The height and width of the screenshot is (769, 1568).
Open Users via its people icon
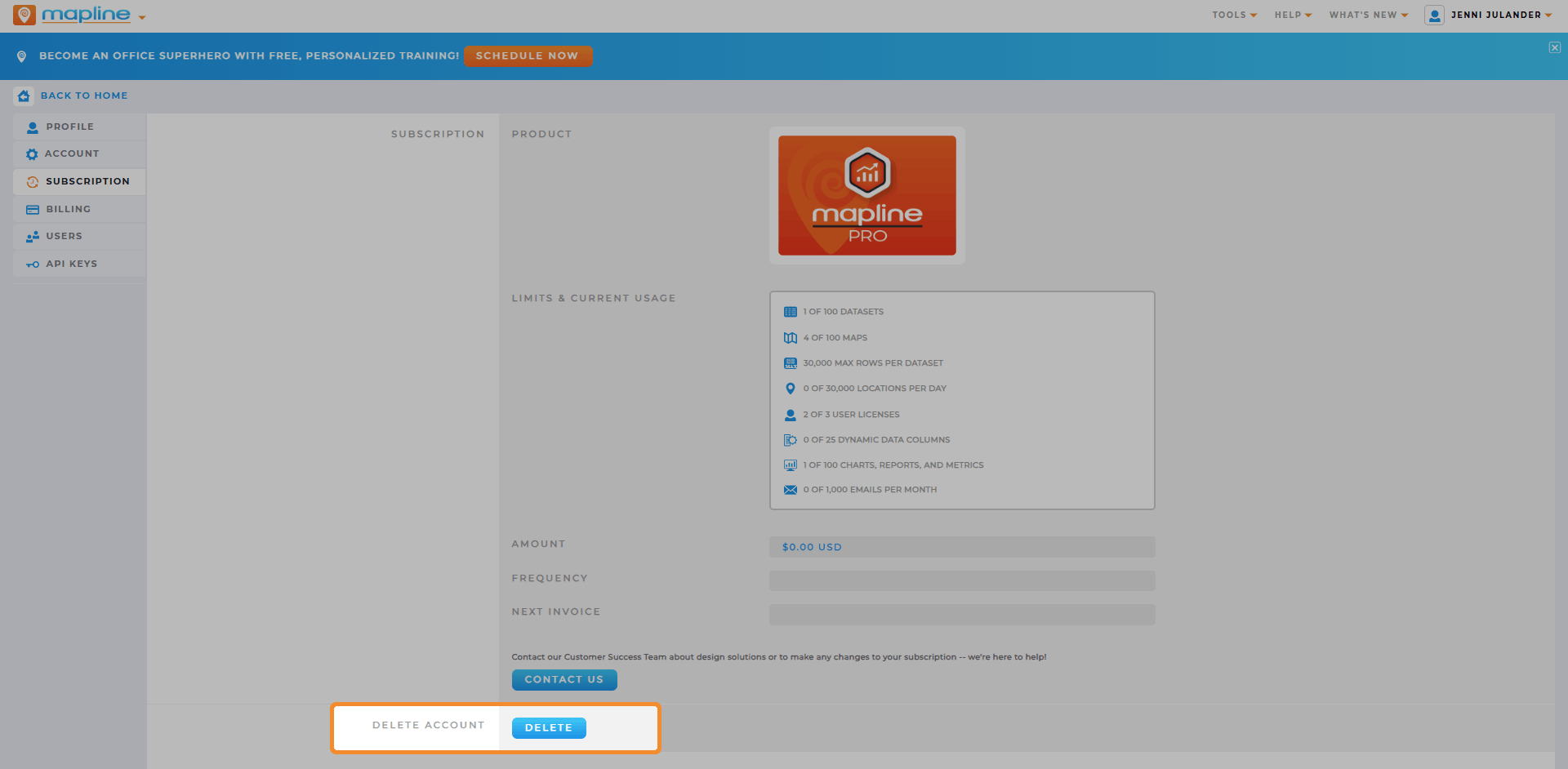tap(33, 237)
